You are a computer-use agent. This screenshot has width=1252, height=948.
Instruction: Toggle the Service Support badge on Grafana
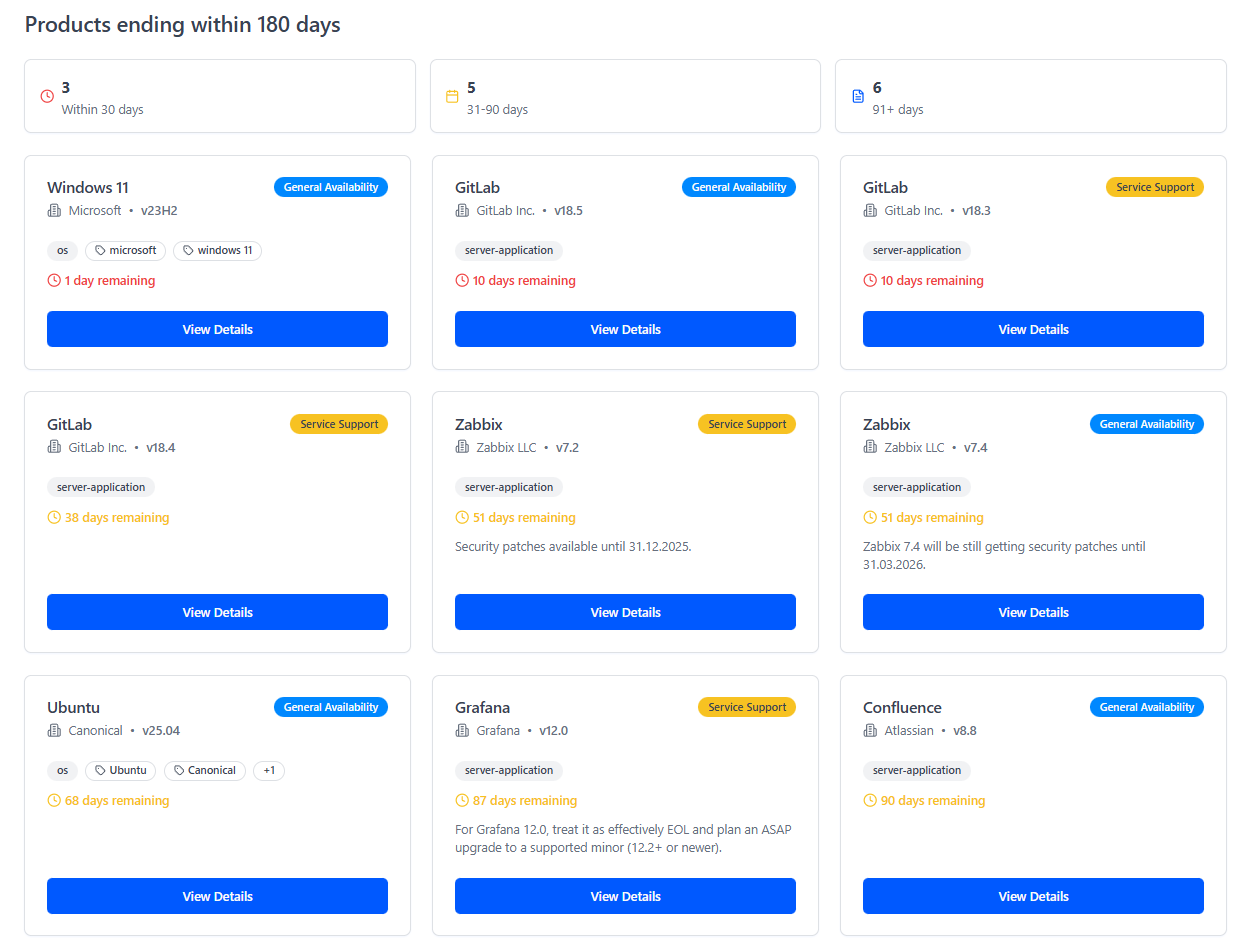[747, 707]
